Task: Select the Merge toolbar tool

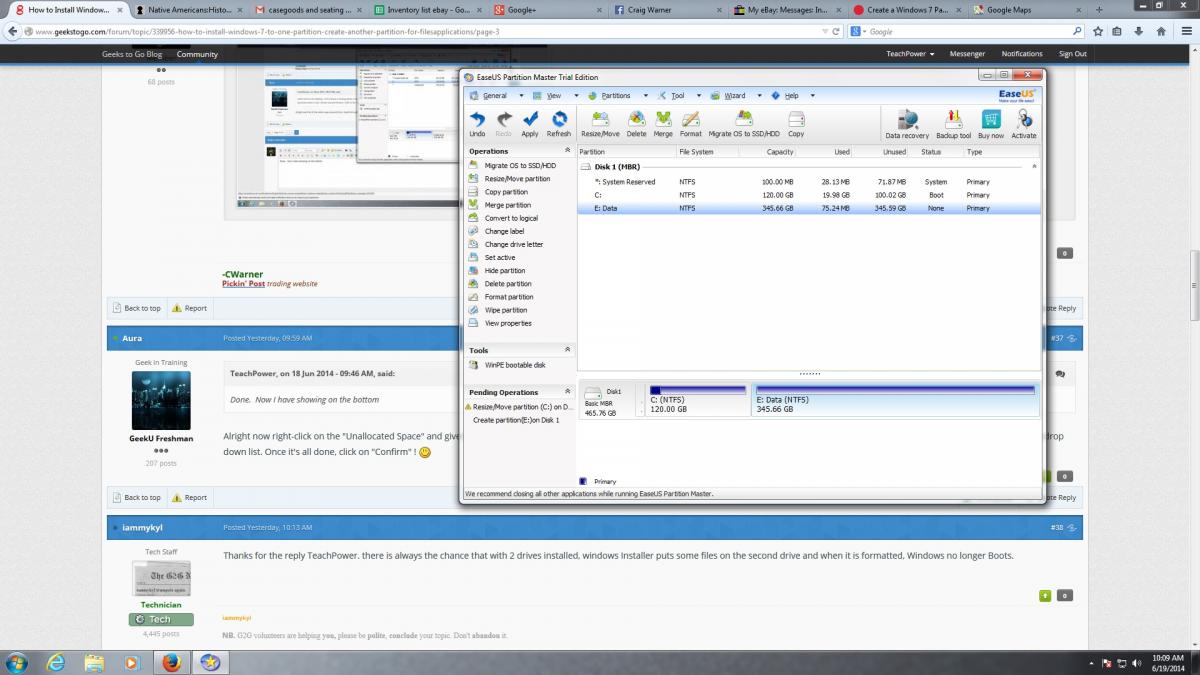Action: click(x=663, y=124)
